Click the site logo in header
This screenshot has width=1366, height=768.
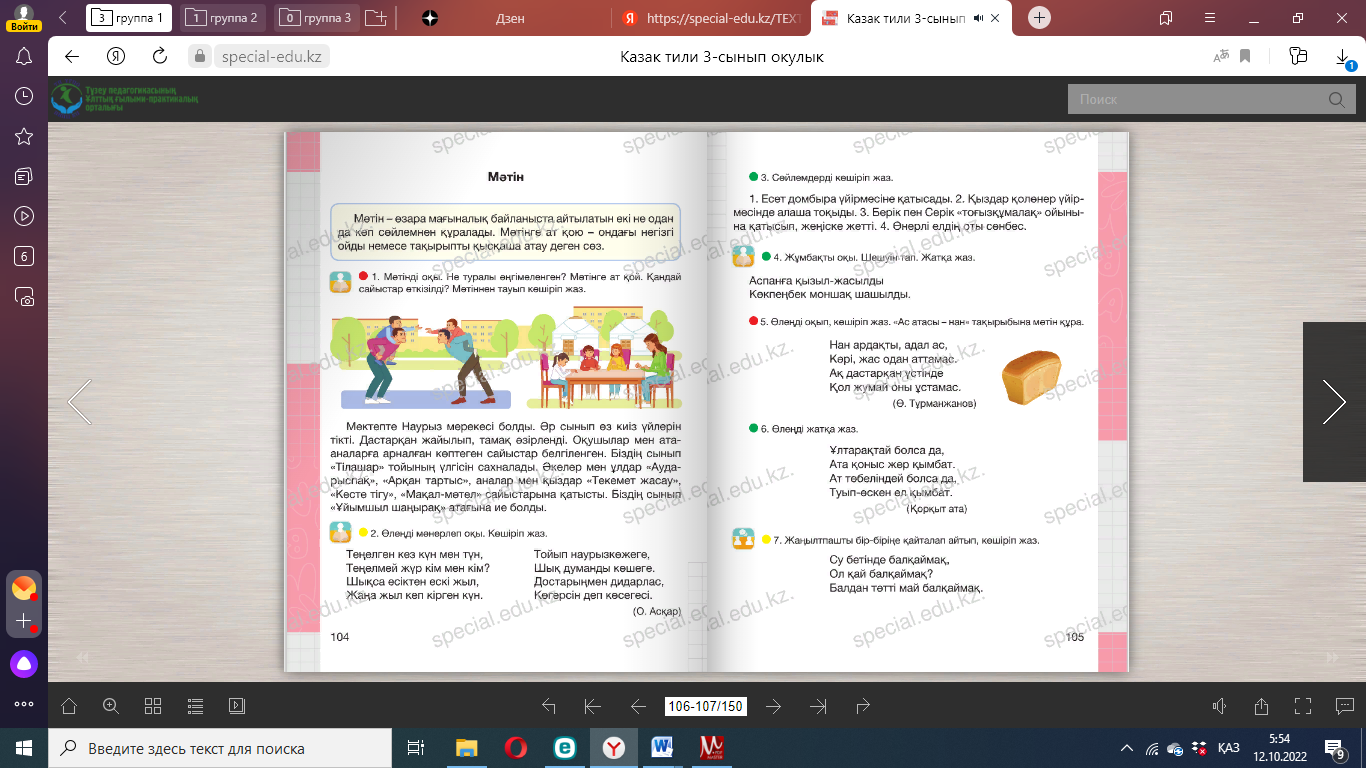pyautogui.click(x=126, y=99)
